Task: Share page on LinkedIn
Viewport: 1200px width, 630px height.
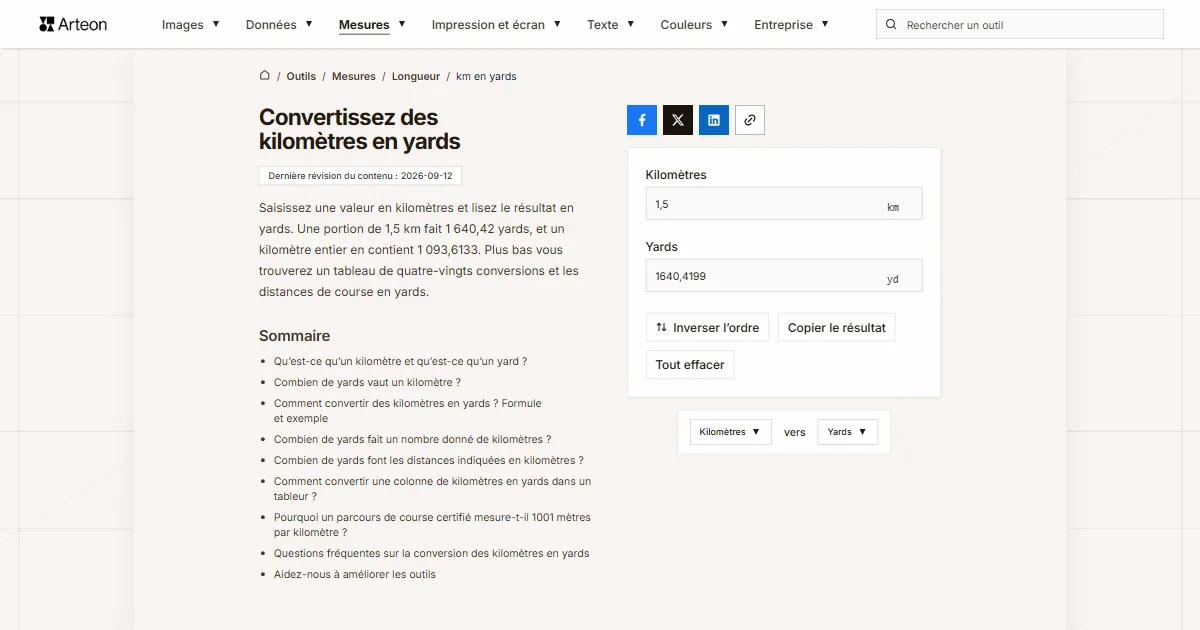Action: 714,120
